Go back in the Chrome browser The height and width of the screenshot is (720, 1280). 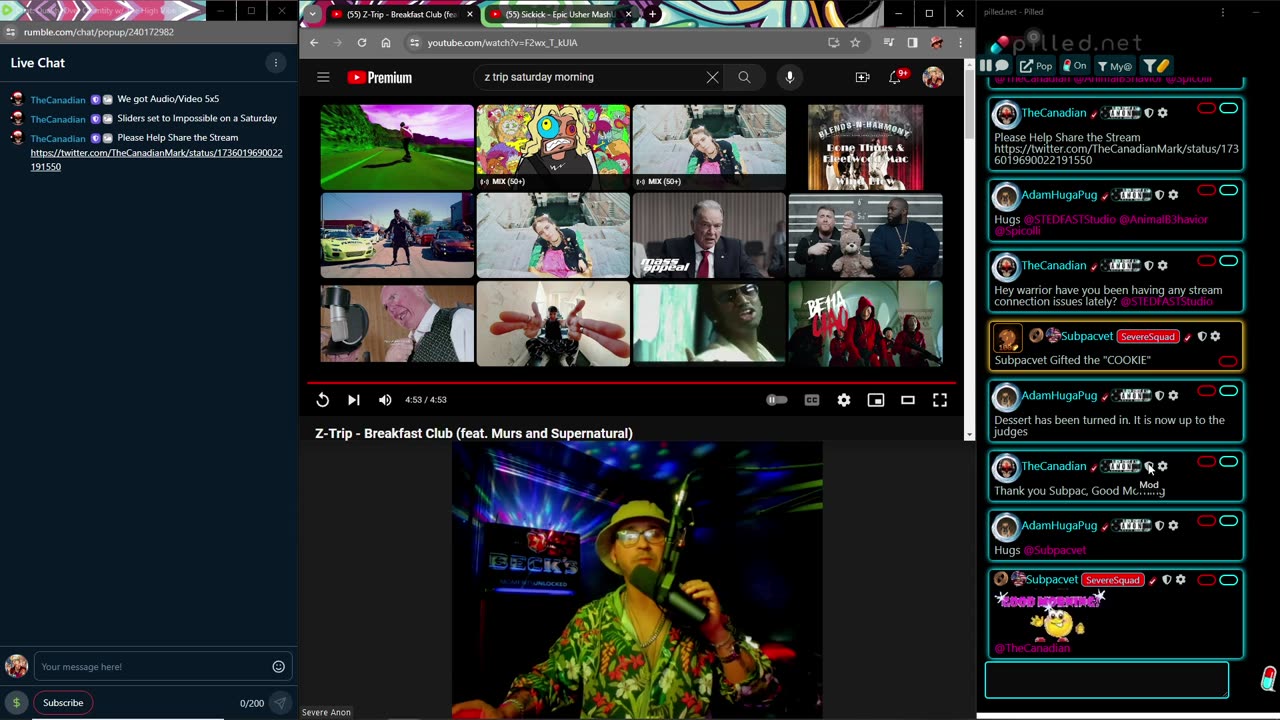(314, 43)
